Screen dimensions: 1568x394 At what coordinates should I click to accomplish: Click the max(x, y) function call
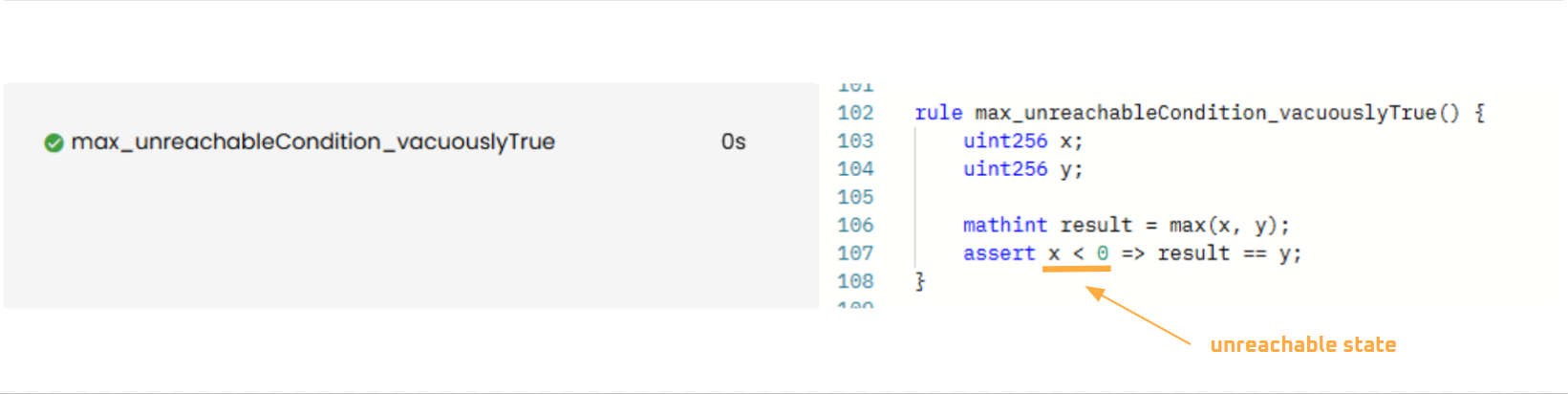click(x=1228, y=226)
